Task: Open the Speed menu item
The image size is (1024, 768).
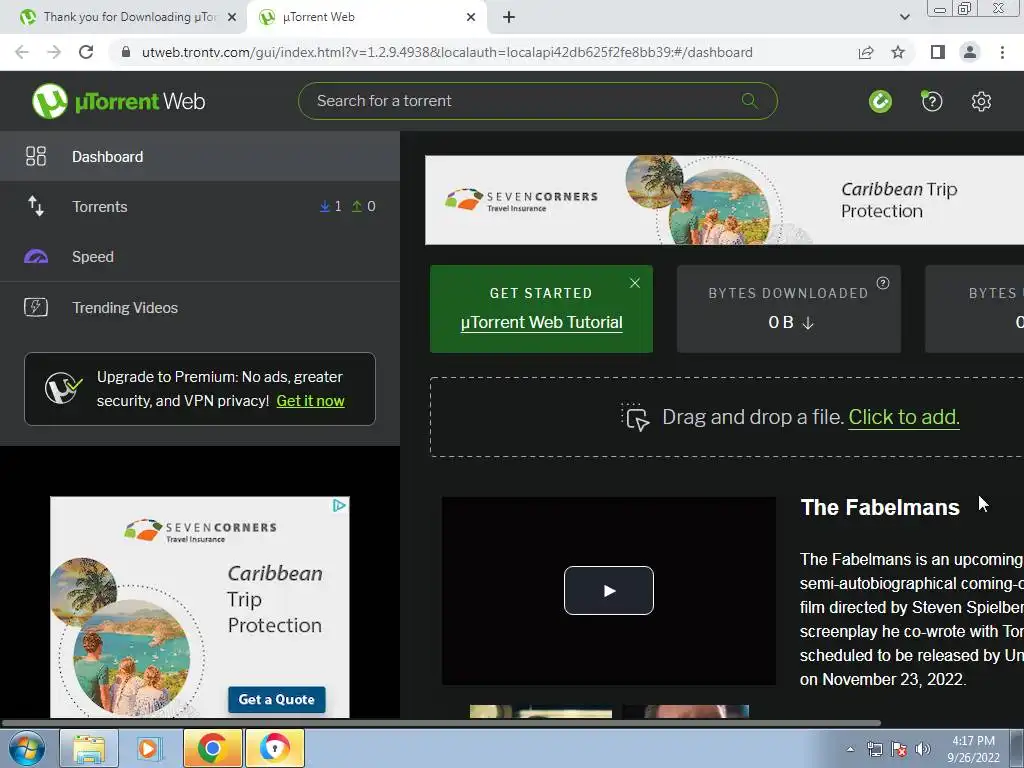Action: point(200,257)
